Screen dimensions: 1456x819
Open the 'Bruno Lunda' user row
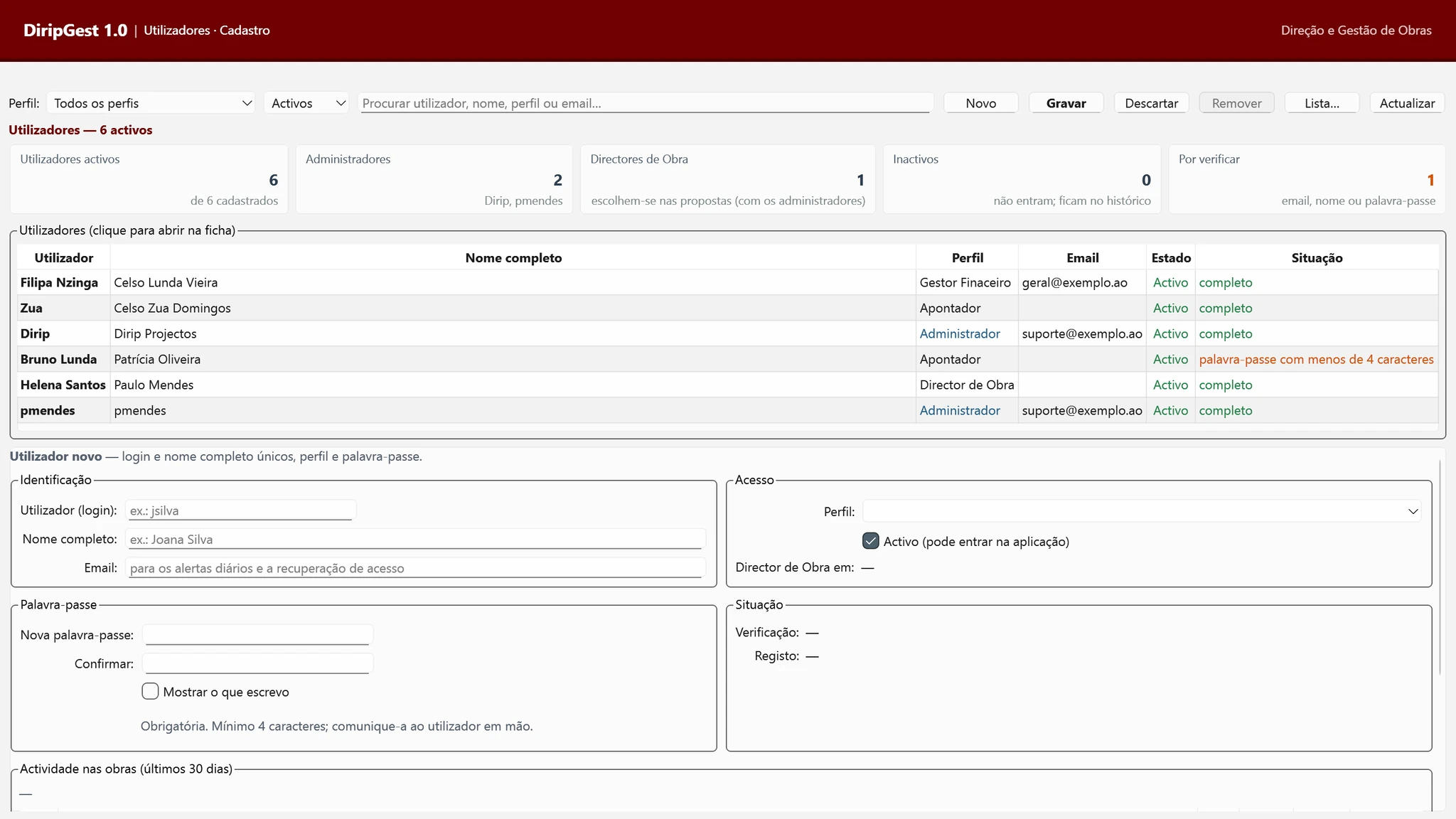(x=728, y=359)
